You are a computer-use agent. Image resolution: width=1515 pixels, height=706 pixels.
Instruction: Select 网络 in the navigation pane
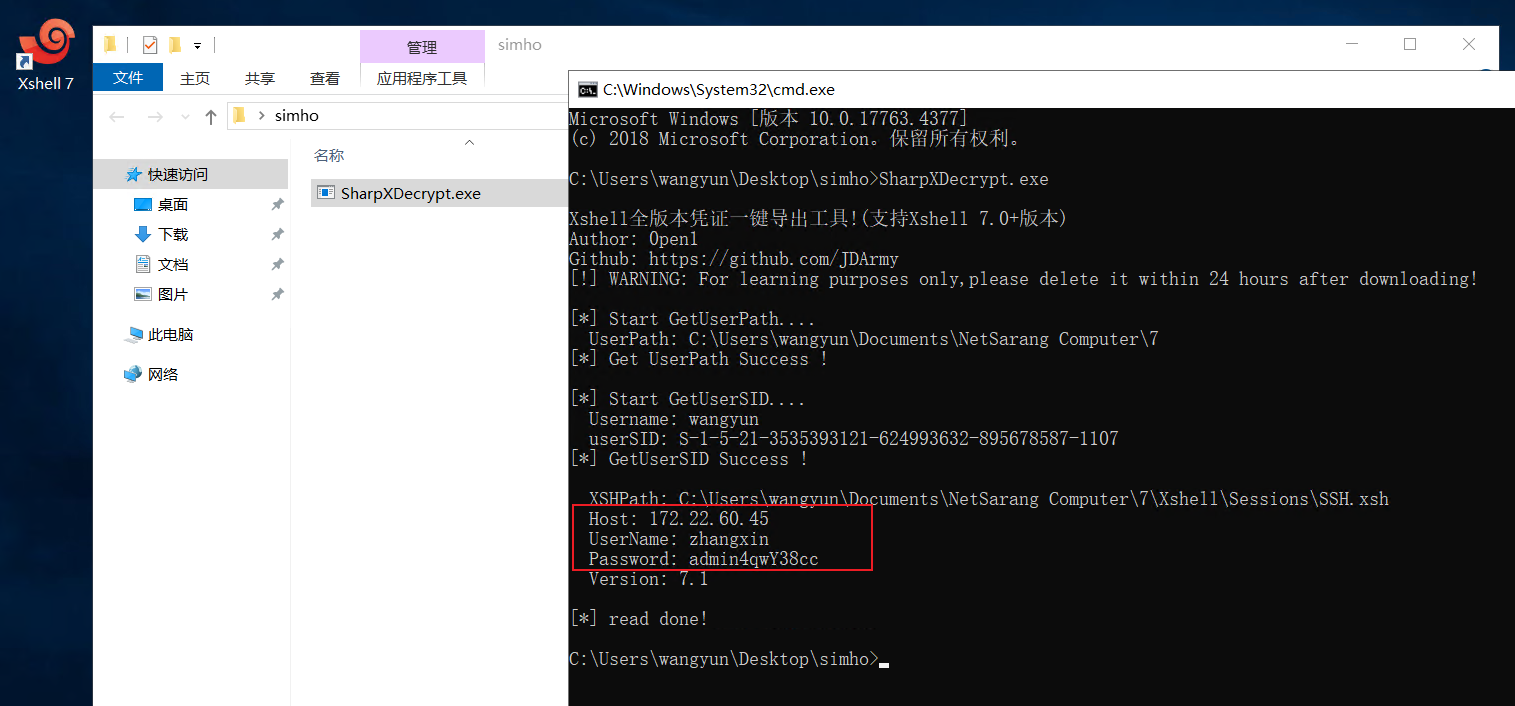point(163,374)
